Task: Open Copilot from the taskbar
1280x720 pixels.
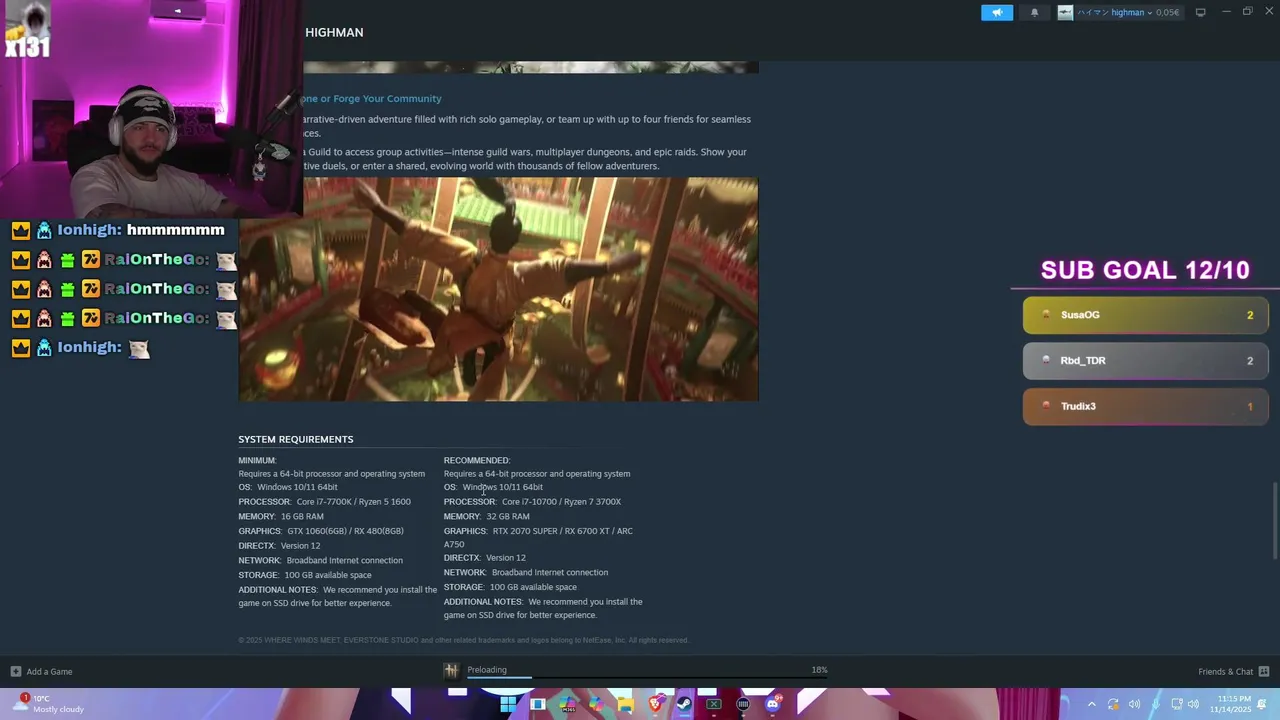Action: [596, 704]
